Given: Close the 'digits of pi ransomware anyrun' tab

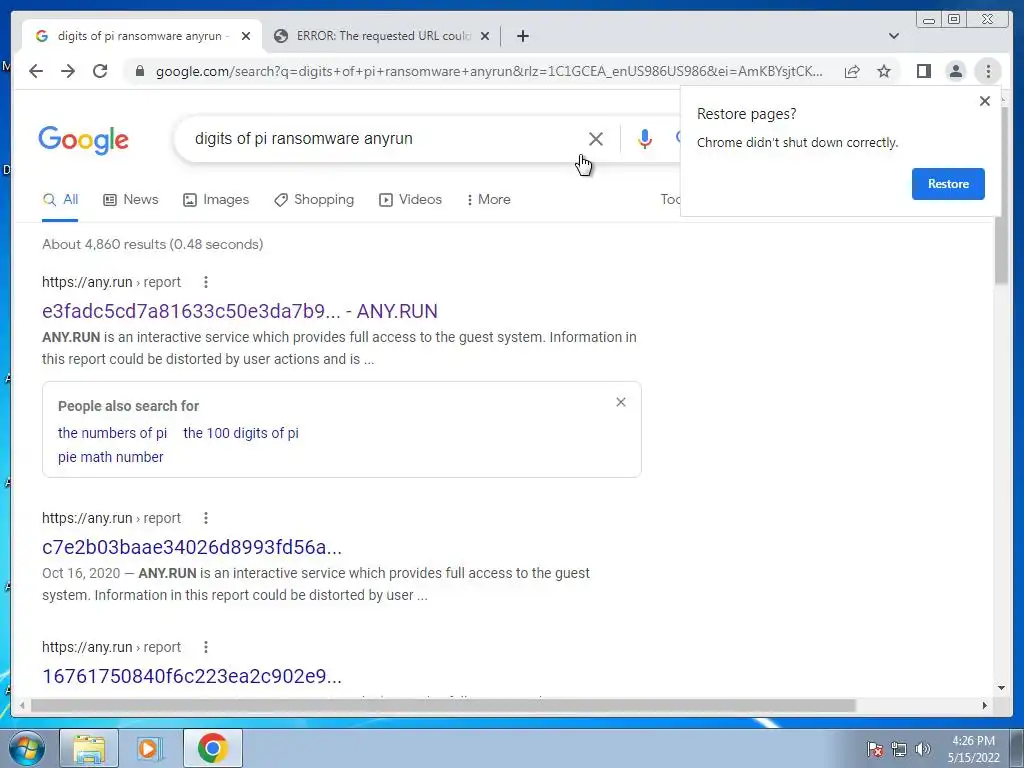Looking at the screenshot, I should click(246, 36).
